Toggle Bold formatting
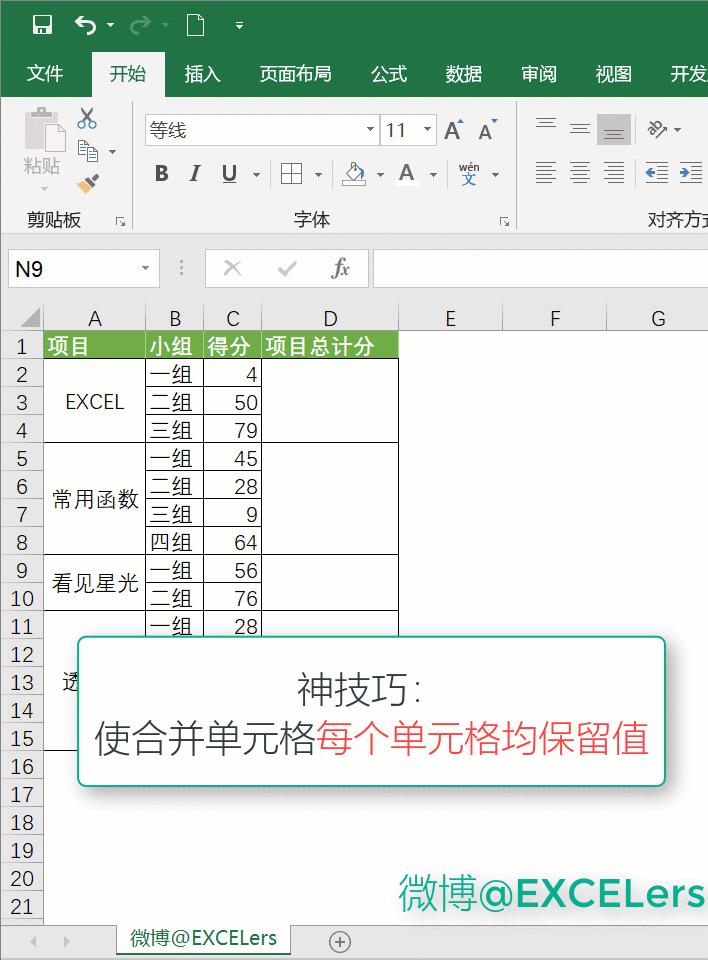Screen dimensions: 708x960 point(161,174)
